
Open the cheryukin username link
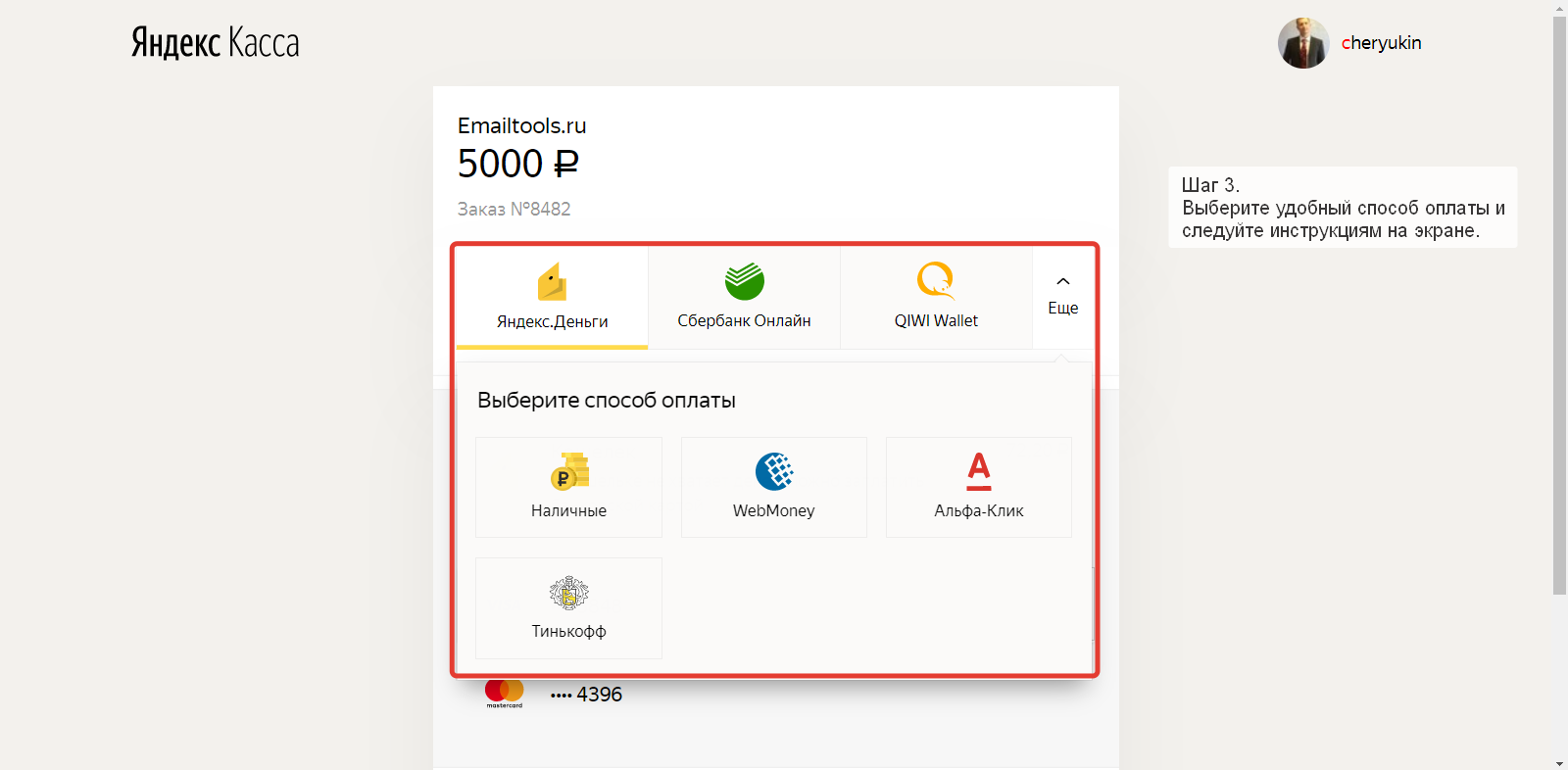[1381, 43]
